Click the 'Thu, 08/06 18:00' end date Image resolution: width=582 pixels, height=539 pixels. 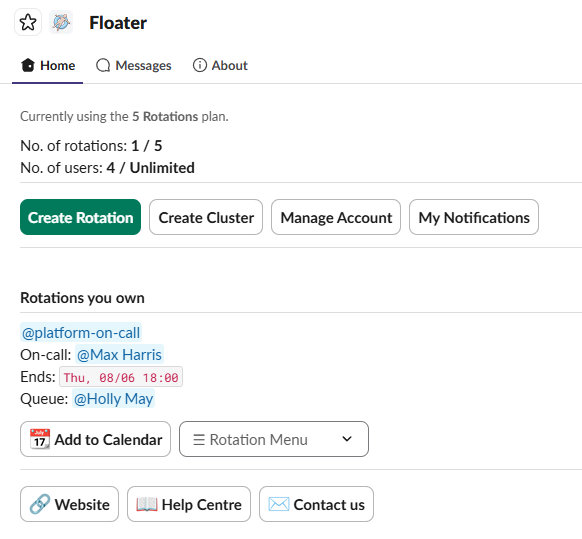[121, 377]
